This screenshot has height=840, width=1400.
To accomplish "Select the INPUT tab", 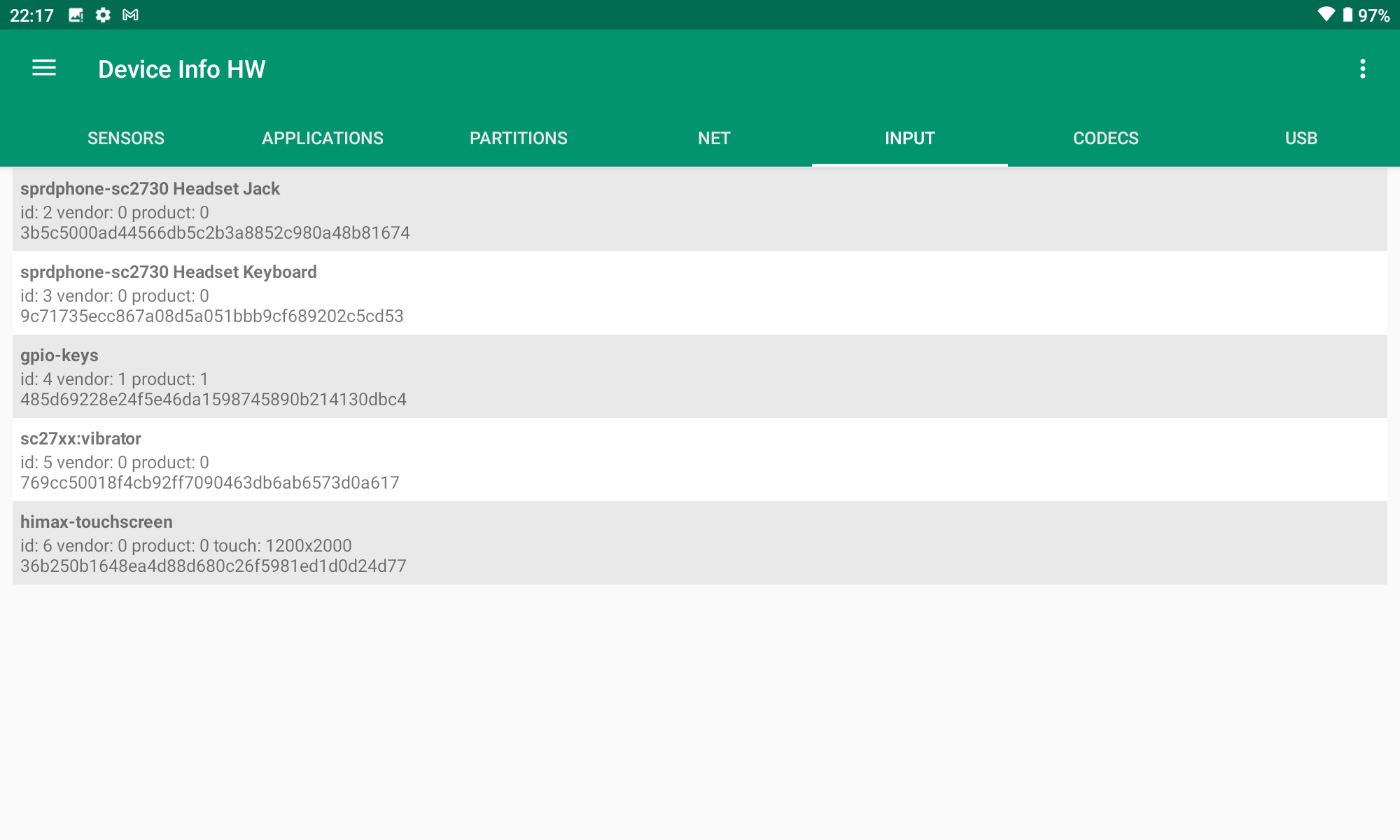I will 909,138.
